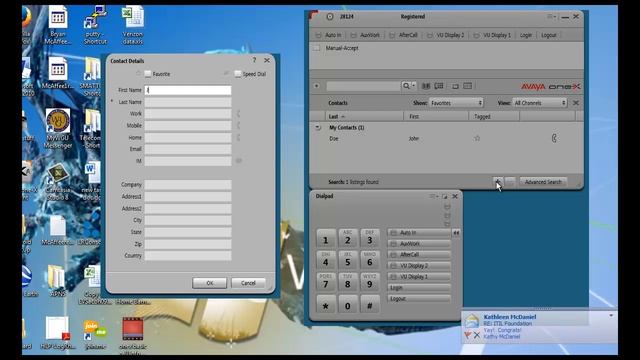
Task: Check the Favorite checkbox in Contact Details
Action: pyautogui.click(x=148, y=74)
